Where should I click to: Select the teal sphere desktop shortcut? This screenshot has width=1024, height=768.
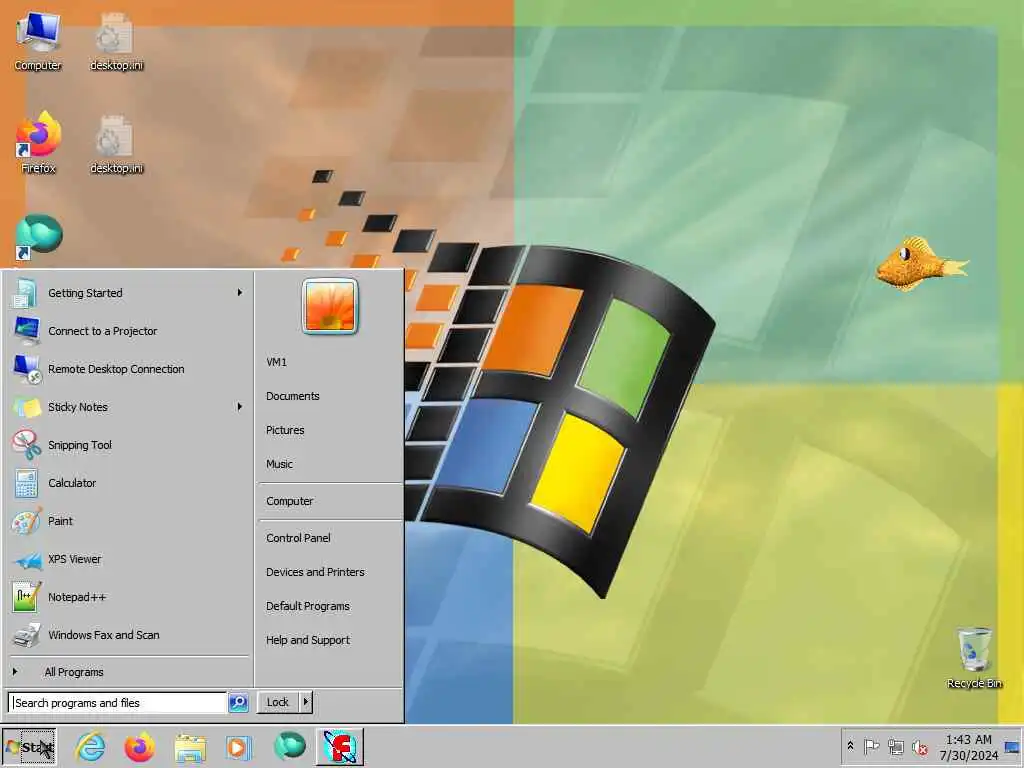(38, 236)
